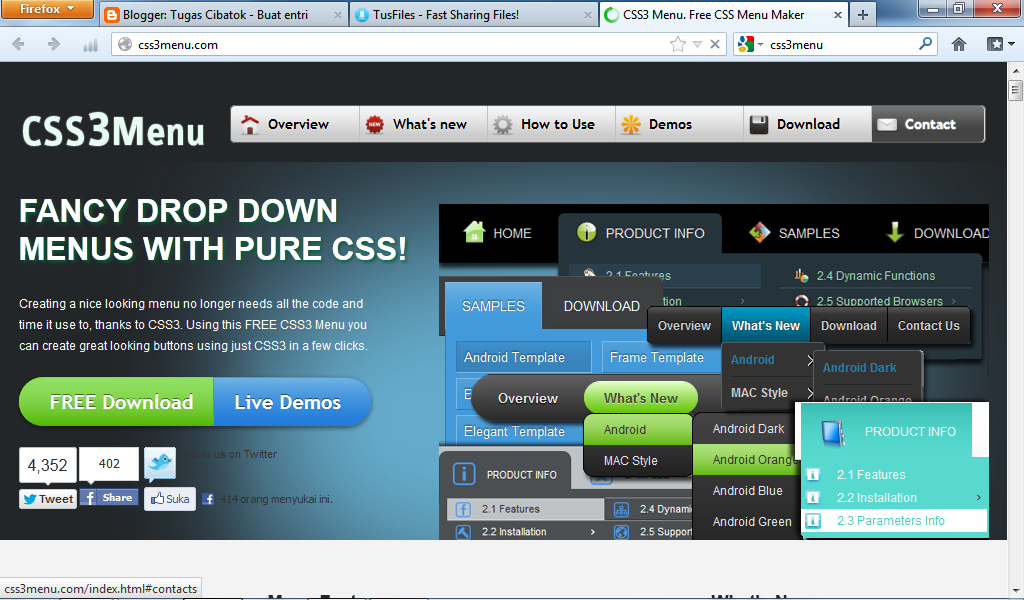Viewport: 1024px width, 600px height.
Task: Click the red New badge icon
Action: (374, 124)
